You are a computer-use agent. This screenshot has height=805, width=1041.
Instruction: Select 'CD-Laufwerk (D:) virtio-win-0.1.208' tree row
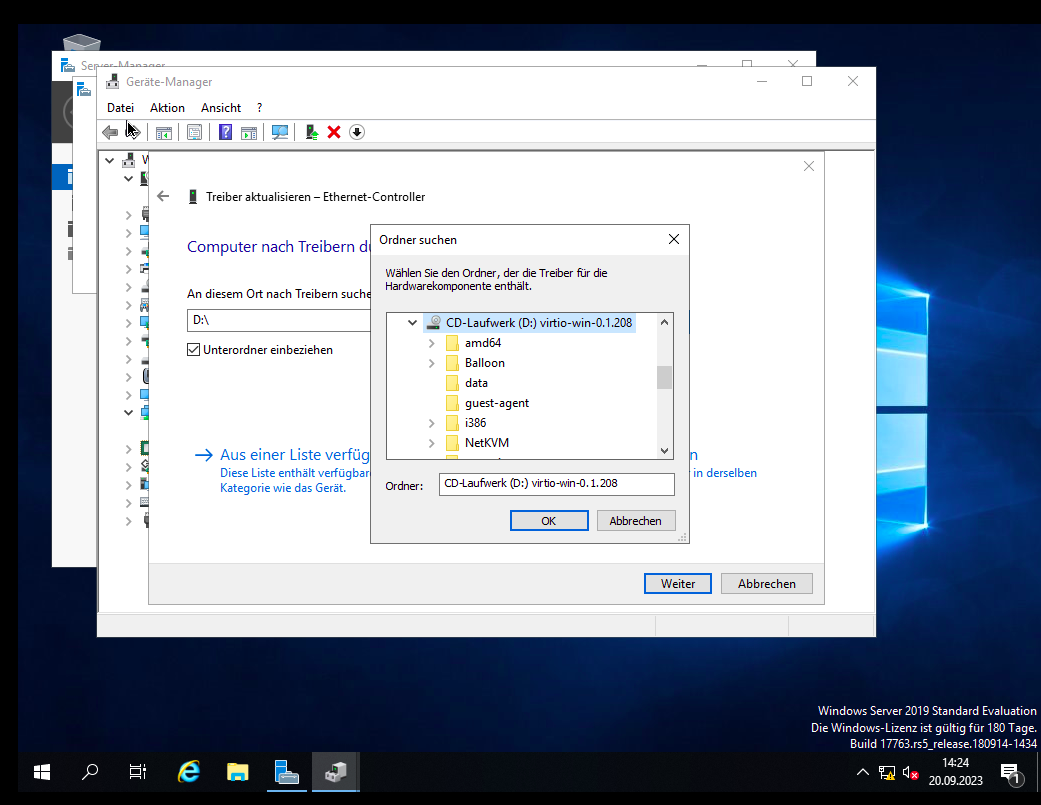click(x=529, y=323)
